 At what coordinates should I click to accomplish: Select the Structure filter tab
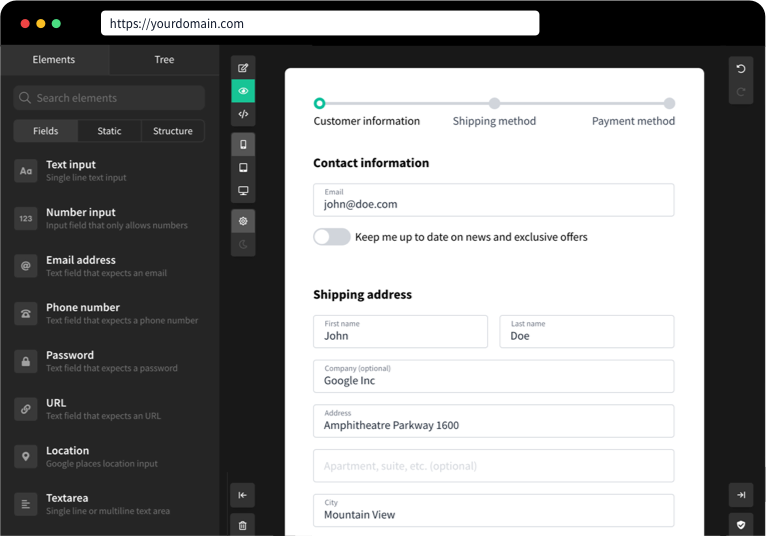pyautogui.click(x=172, y=131)
